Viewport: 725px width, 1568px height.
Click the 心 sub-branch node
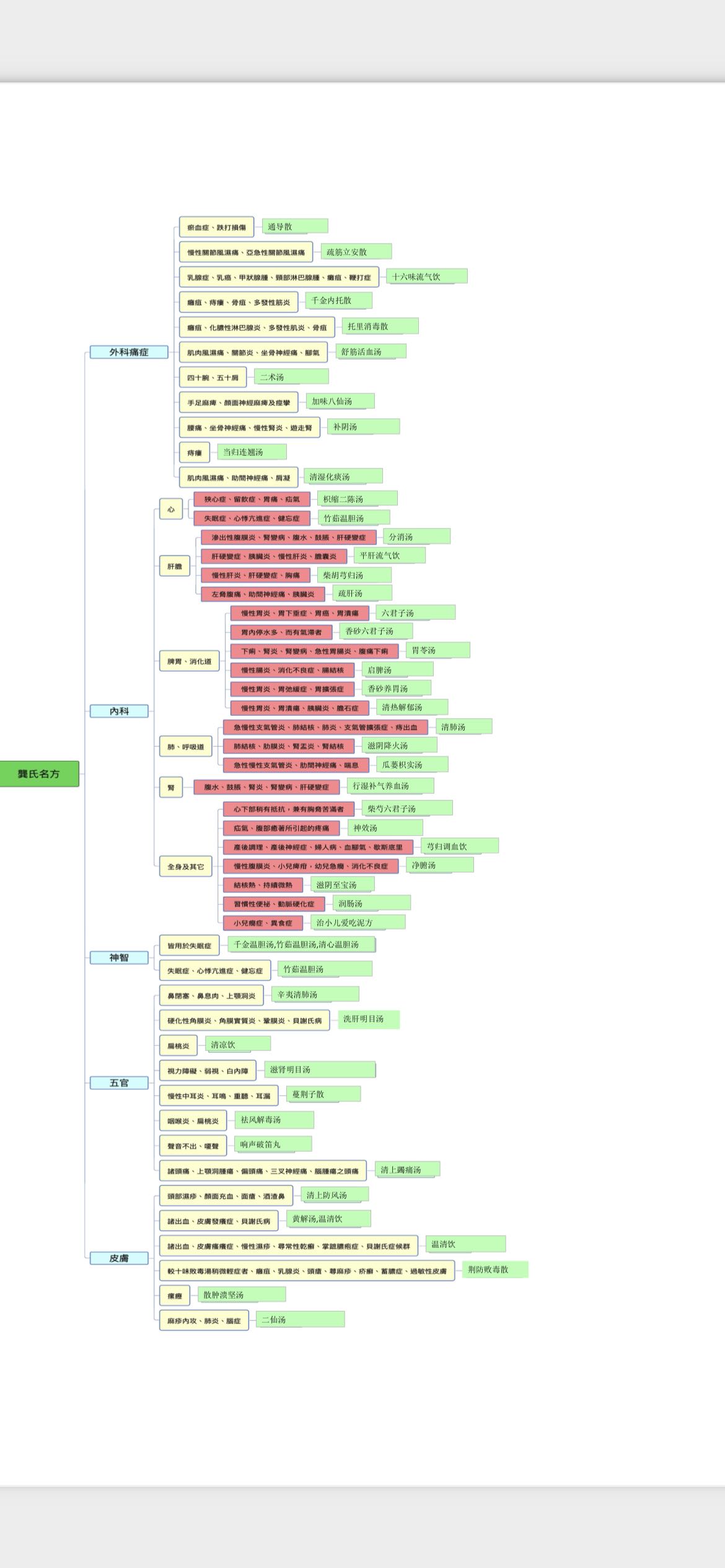click(171, 509)
